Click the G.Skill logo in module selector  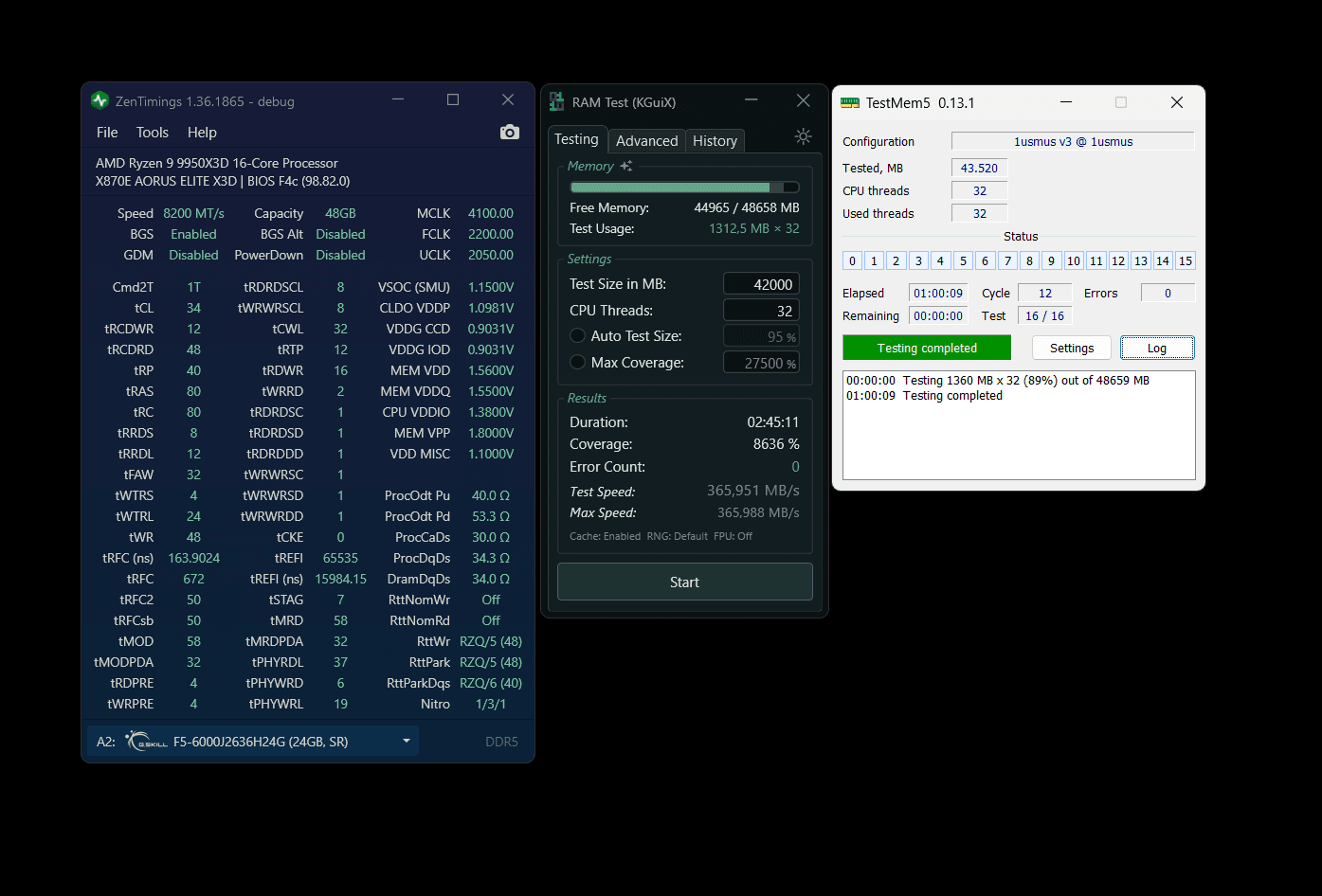point(147,742)
